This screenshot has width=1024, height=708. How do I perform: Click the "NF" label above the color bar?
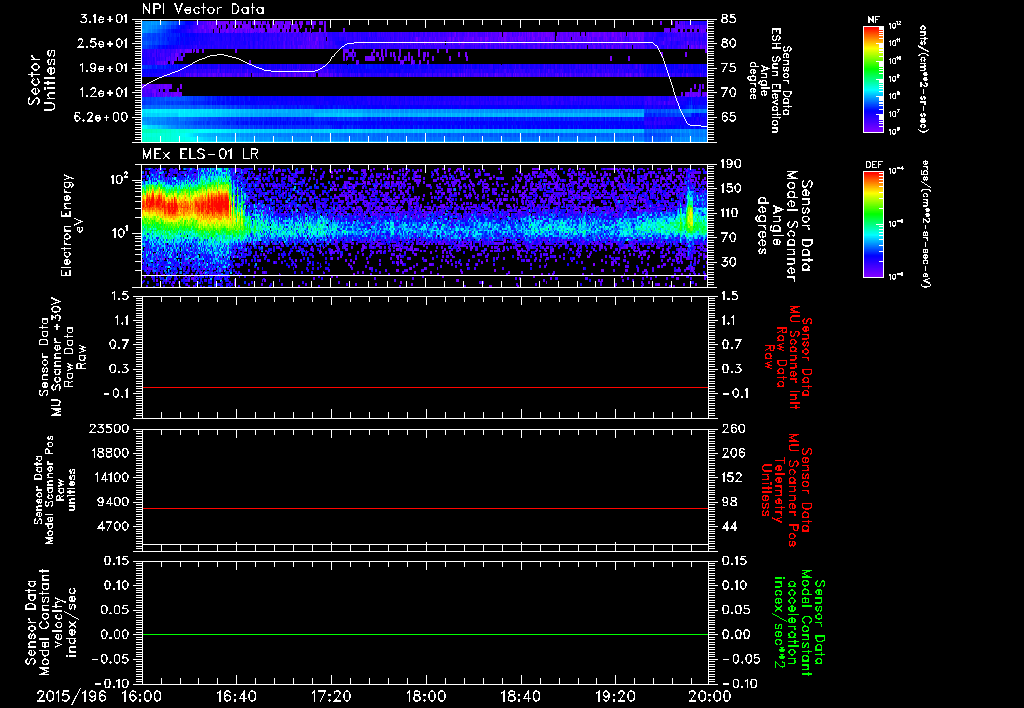tap(874, 20)
